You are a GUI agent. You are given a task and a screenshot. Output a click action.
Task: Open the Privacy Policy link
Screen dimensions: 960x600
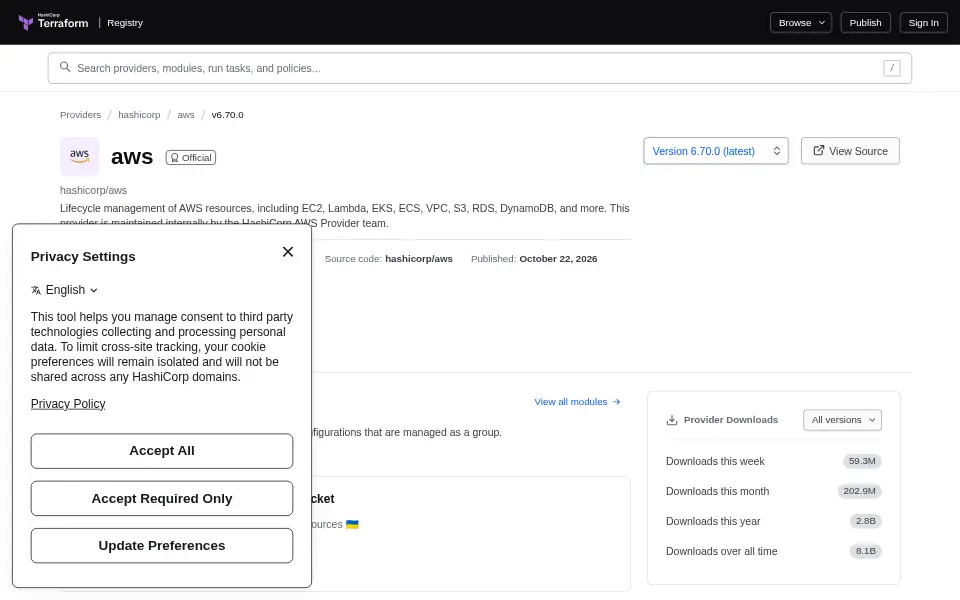[68, 404]
